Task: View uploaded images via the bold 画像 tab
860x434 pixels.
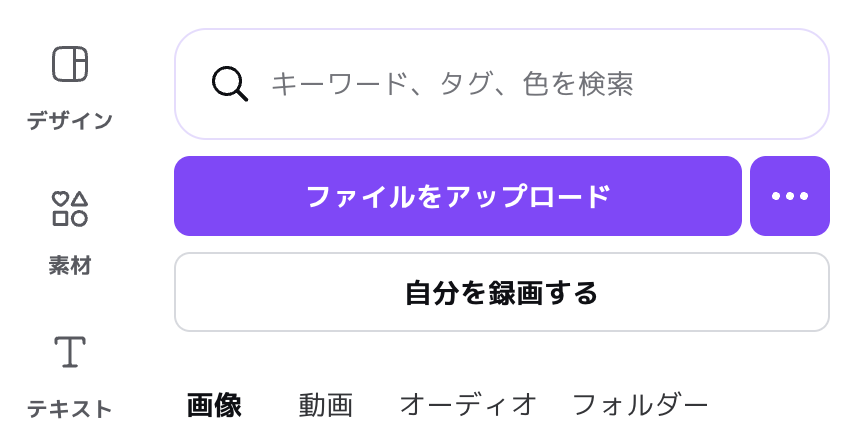Action: (214, 405)
